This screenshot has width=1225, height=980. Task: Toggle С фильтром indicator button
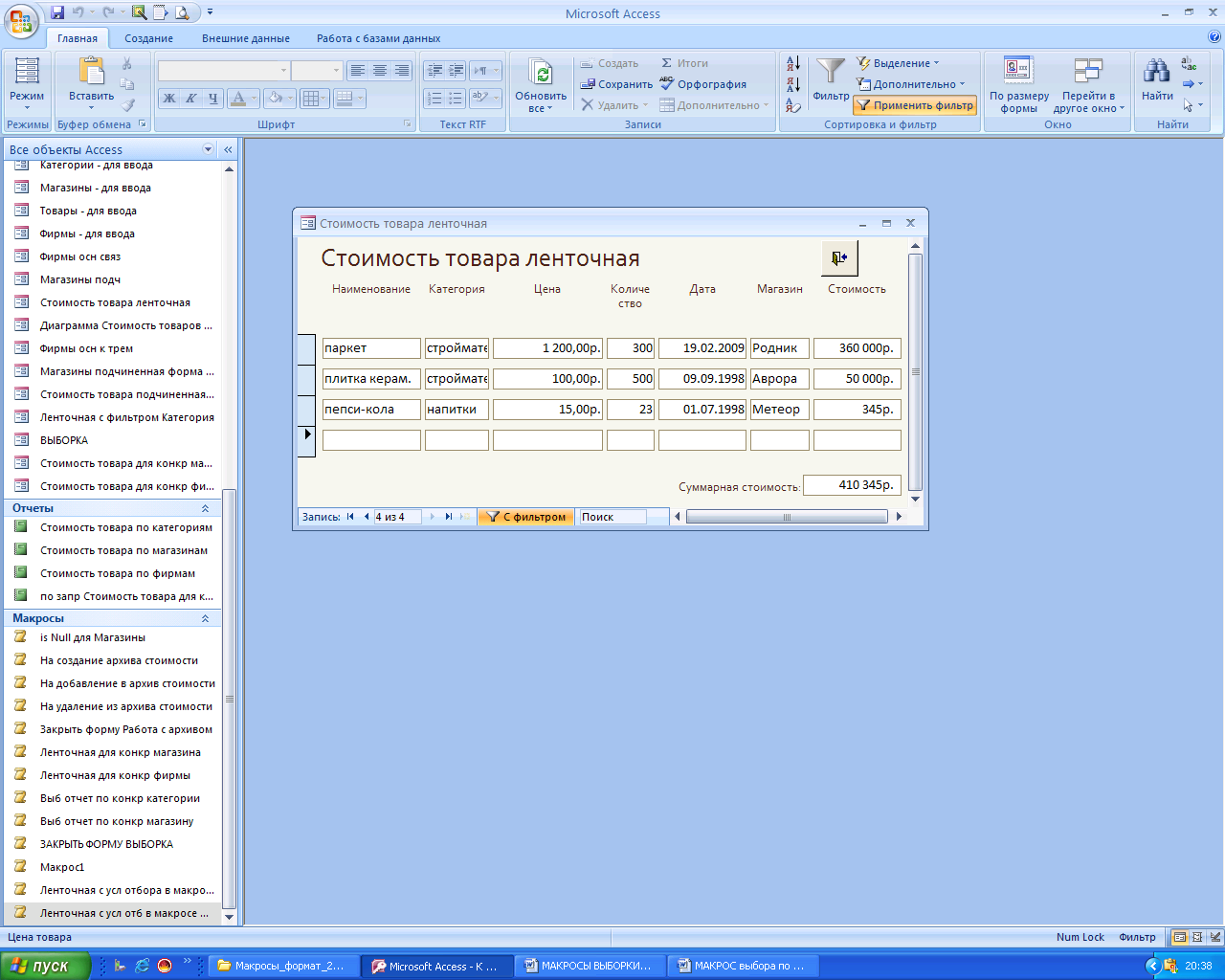coord(524,517)
